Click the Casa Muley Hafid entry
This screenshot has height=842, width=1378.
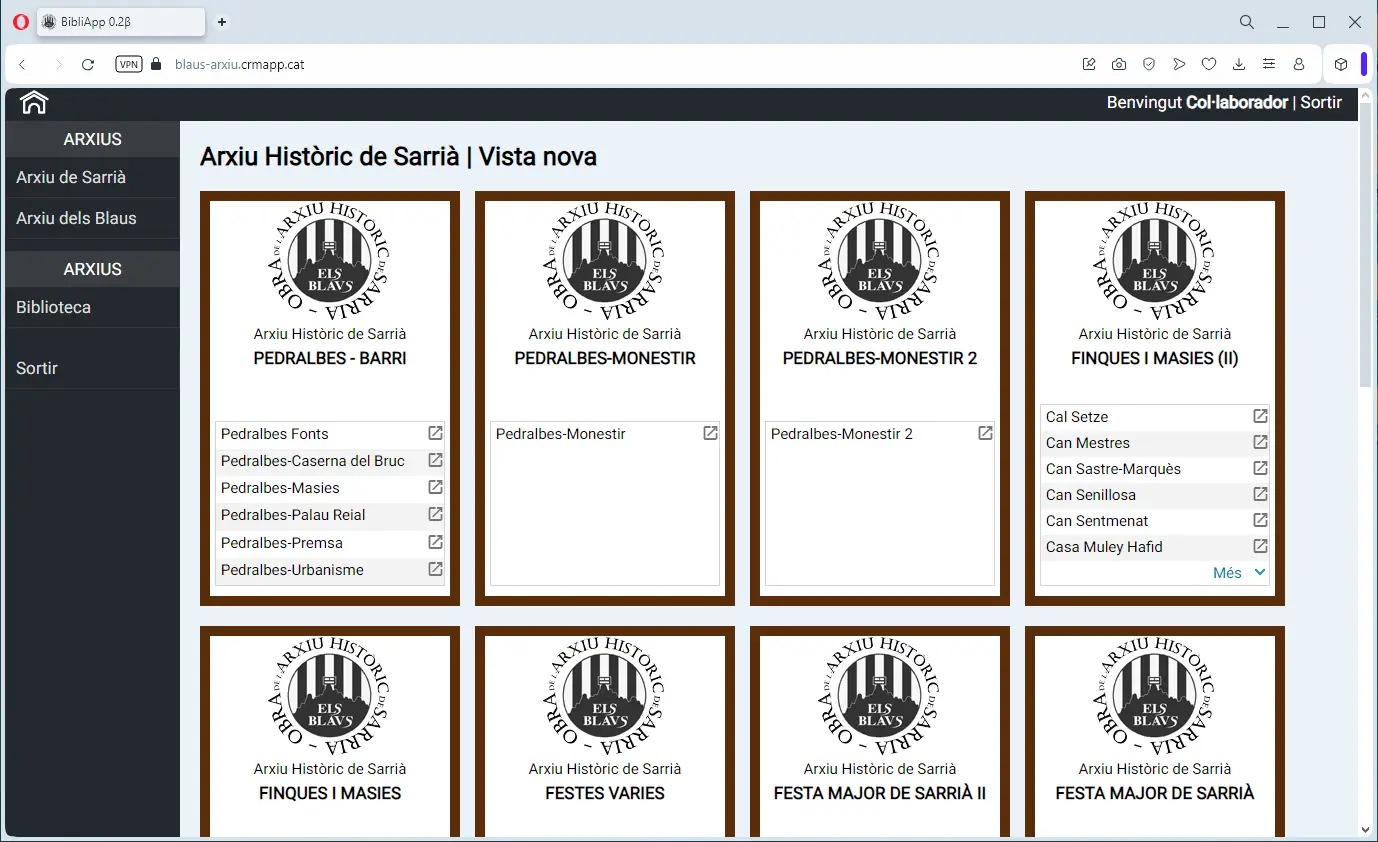tap(1104, 547)
